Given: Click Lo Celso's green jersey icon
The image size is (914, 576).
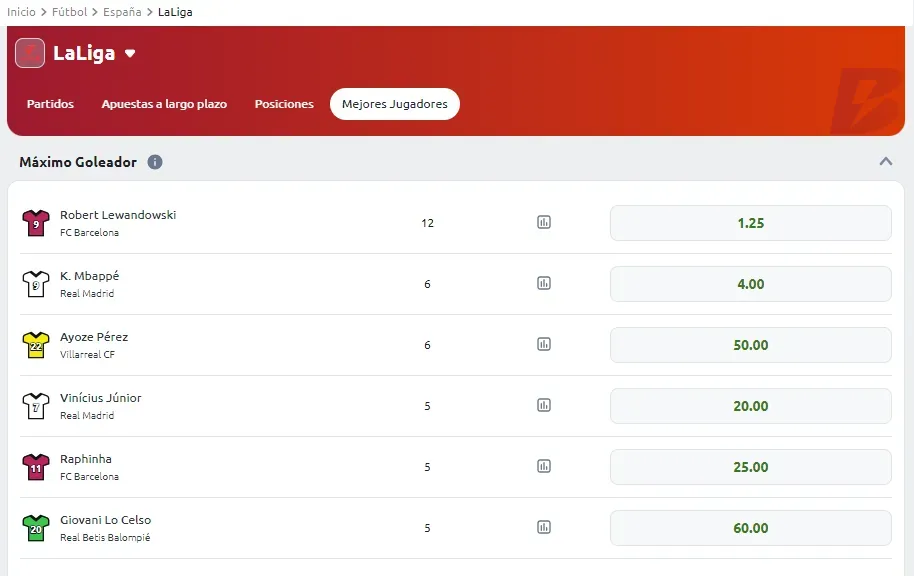Looking at the screenshot, I should [36, 528].
